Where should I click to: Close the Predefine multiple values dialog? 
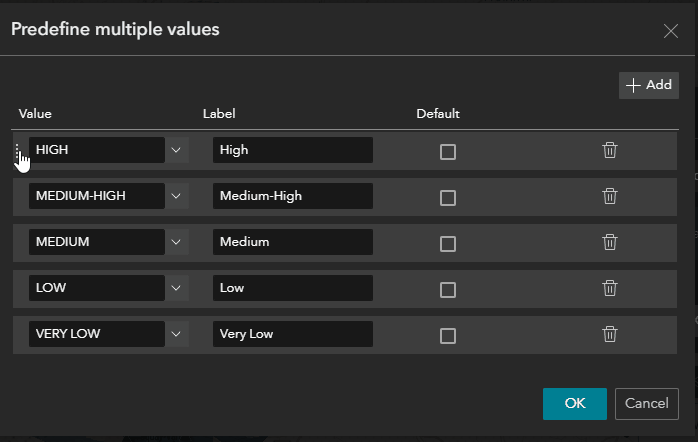click(671, 30)
